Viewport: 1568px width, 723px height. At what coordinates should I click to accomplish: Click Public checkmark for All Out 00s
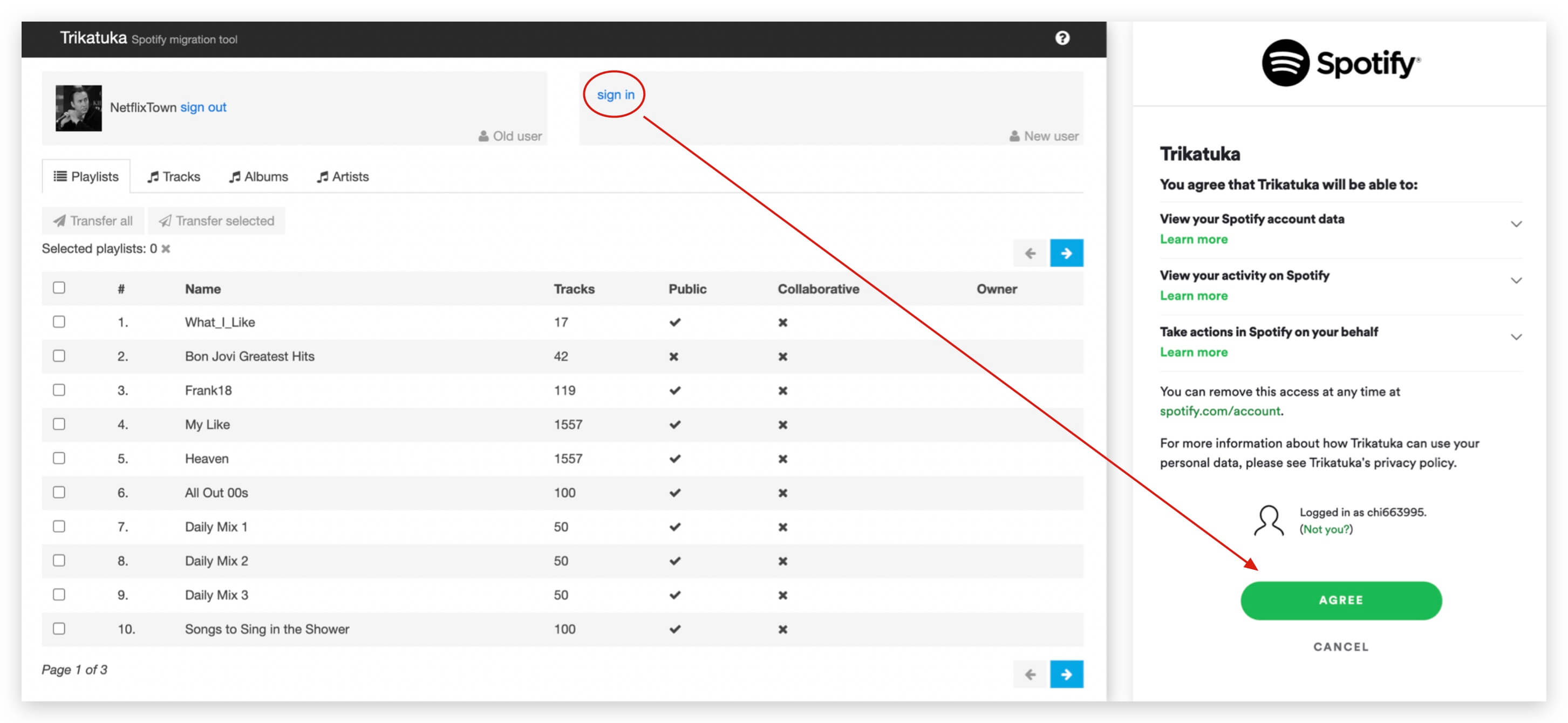tap(674, 493)
